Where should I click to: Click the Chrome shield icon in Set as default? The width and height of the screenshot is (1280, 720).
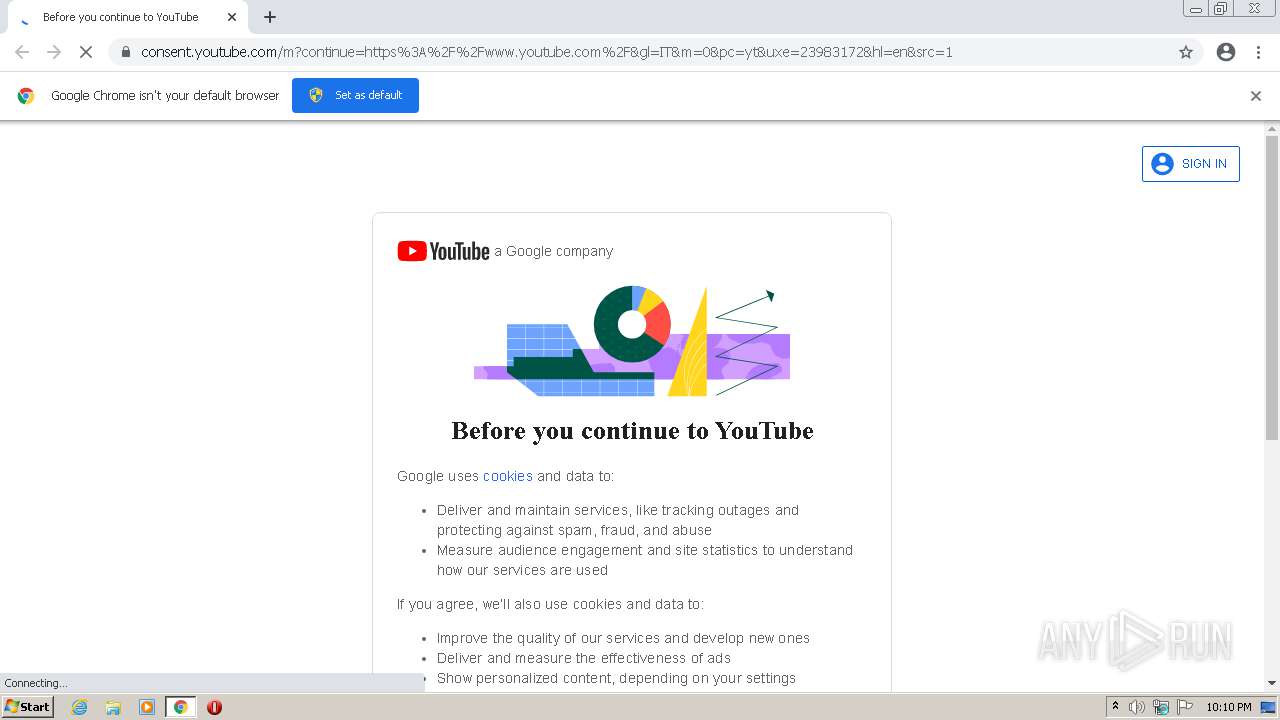(x=316, y=95)
